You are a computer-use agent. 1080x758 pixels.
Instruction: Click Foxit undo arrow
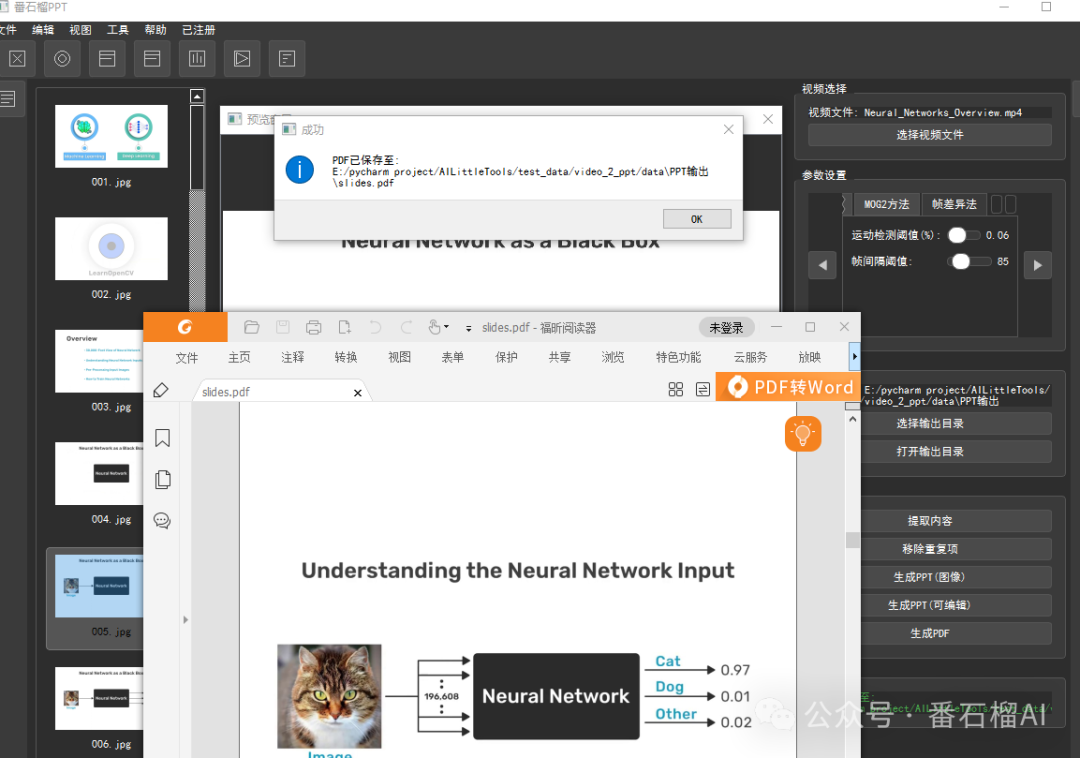click(x=375, y=327)
